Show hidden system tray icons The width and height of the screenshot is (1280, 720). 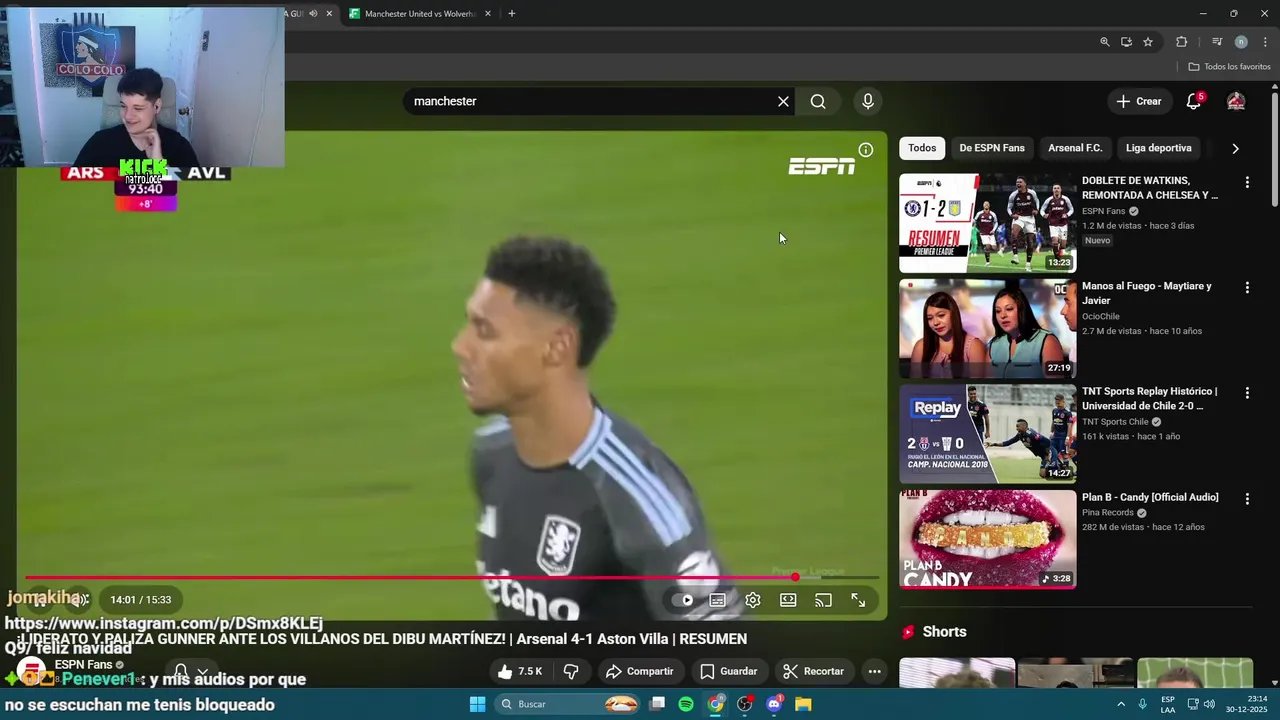[1121, 704]
